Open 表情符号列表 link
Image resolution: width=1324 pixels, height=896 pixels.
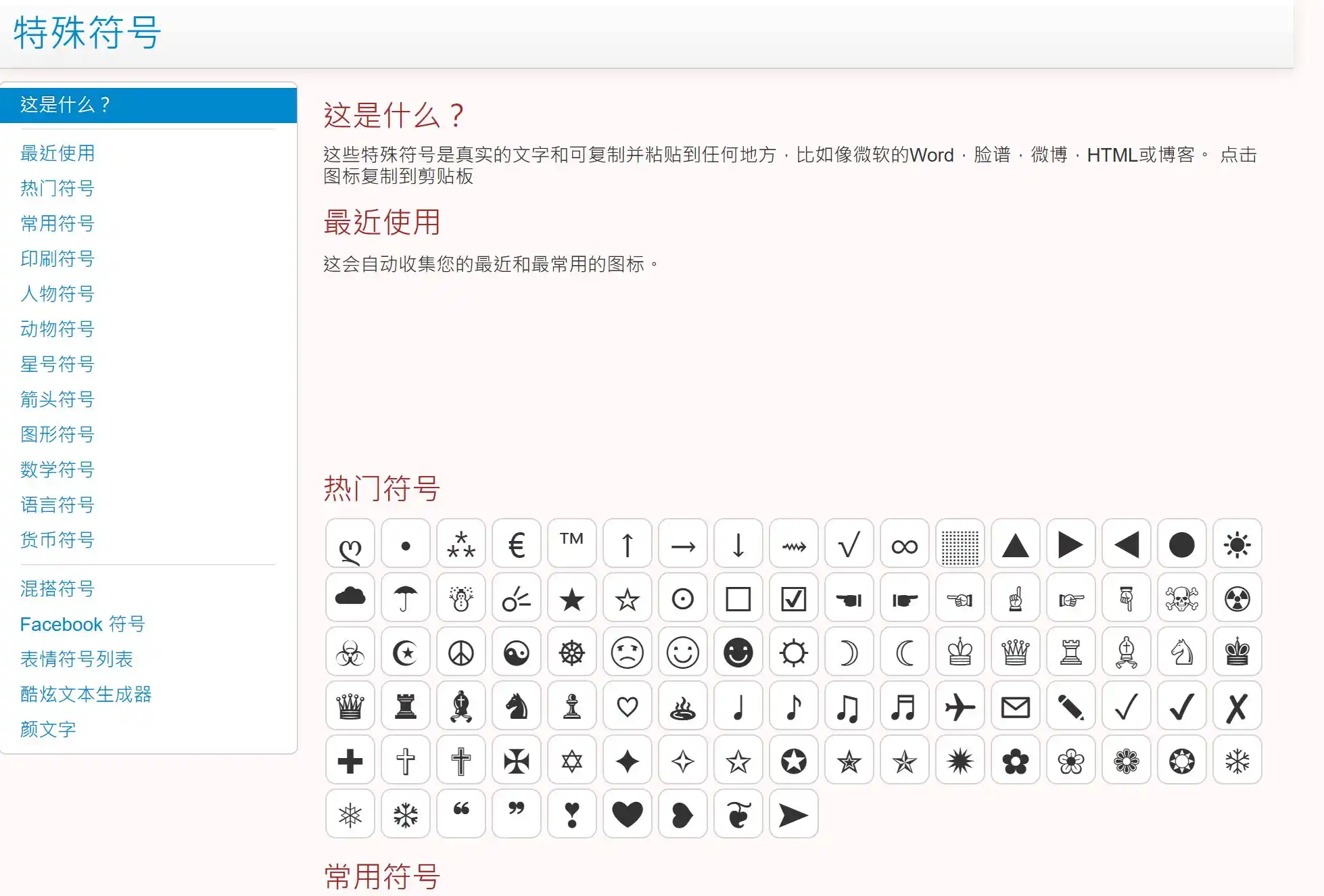[76, 659]
